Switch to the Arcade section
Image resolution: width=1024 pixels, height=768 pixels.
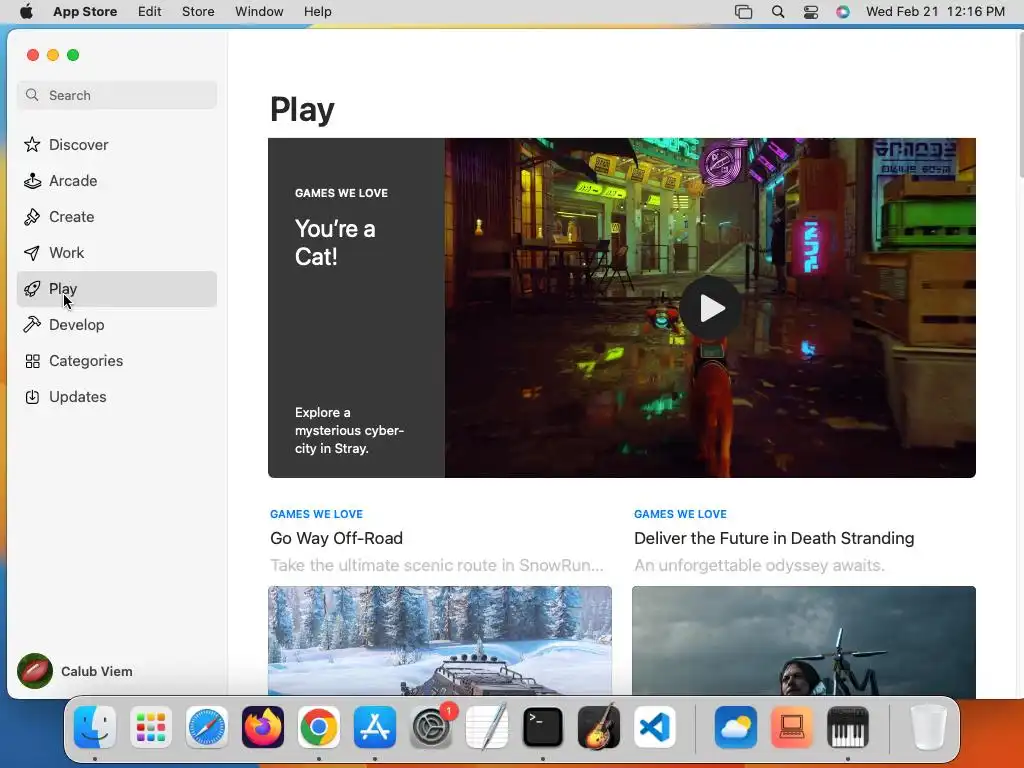(x=117, y=181)
